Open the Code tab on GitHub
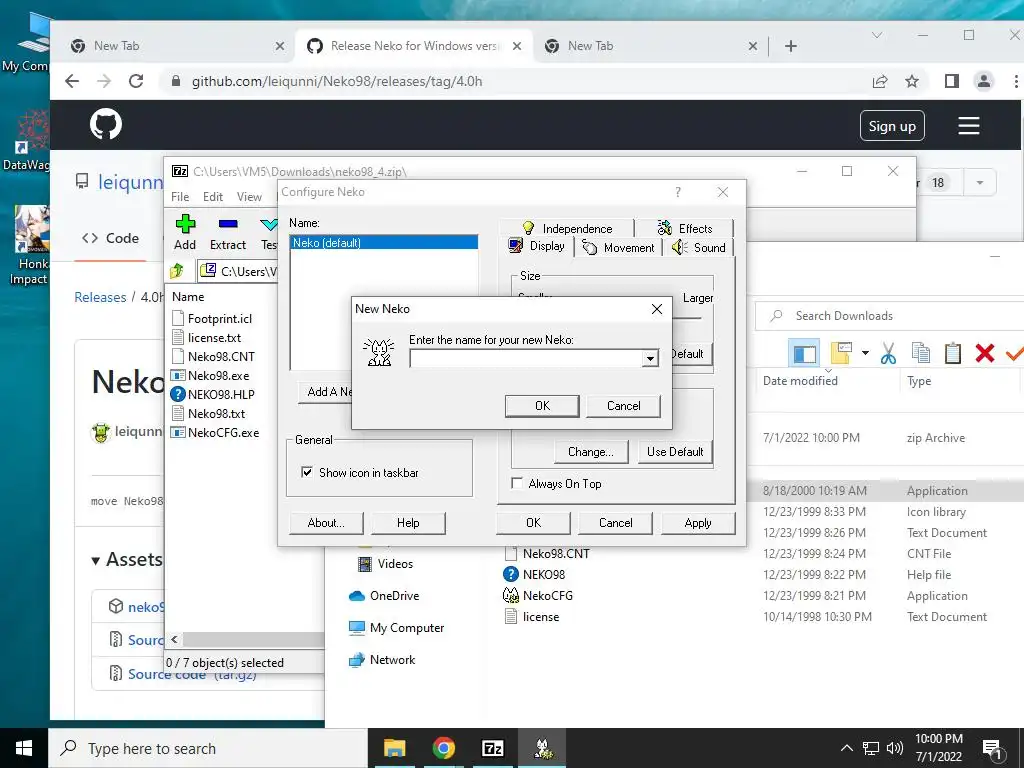Image resolution: width=1024 pixels, height=768 pixels. (x=110, y=238)
